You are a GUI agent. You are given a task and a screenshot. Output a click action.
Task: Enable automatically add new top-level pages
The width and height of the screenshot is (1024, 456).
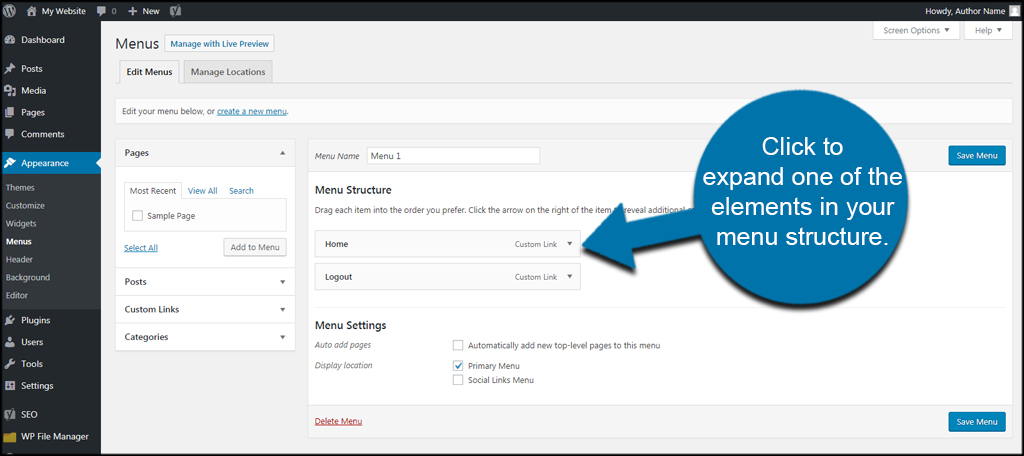(458, 345)
